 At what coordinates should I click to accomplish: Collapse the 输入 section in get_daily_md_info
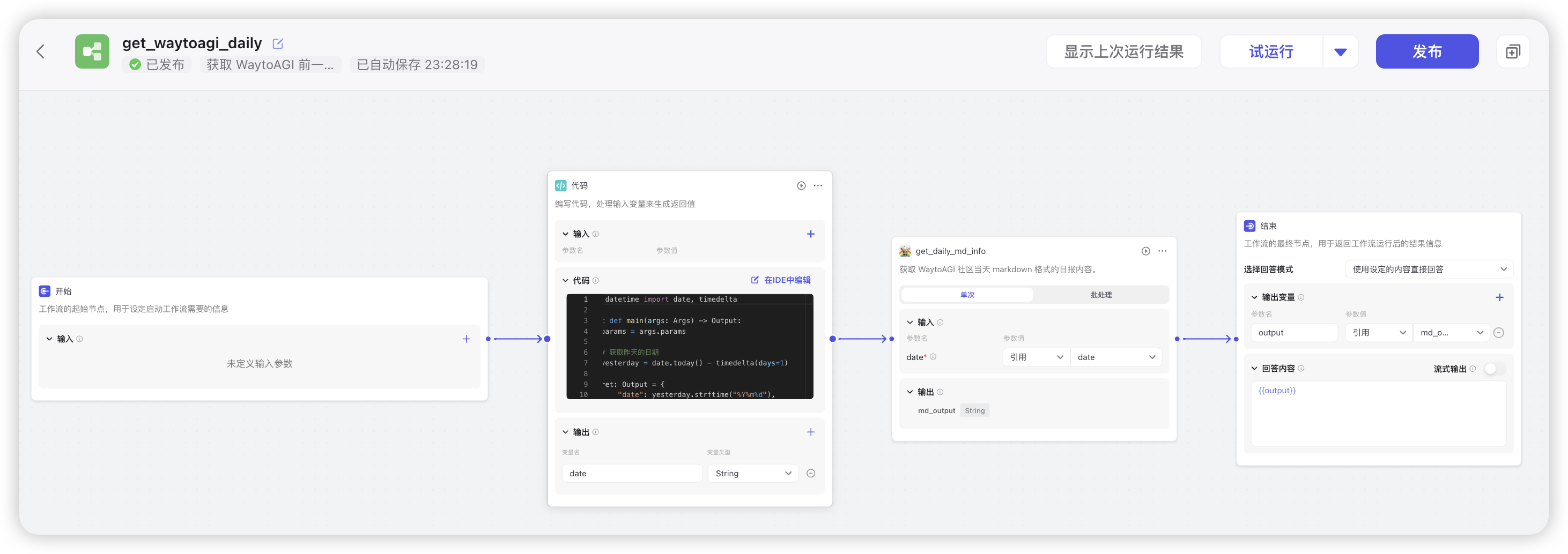pyautogui.click(x=910, y=323)
